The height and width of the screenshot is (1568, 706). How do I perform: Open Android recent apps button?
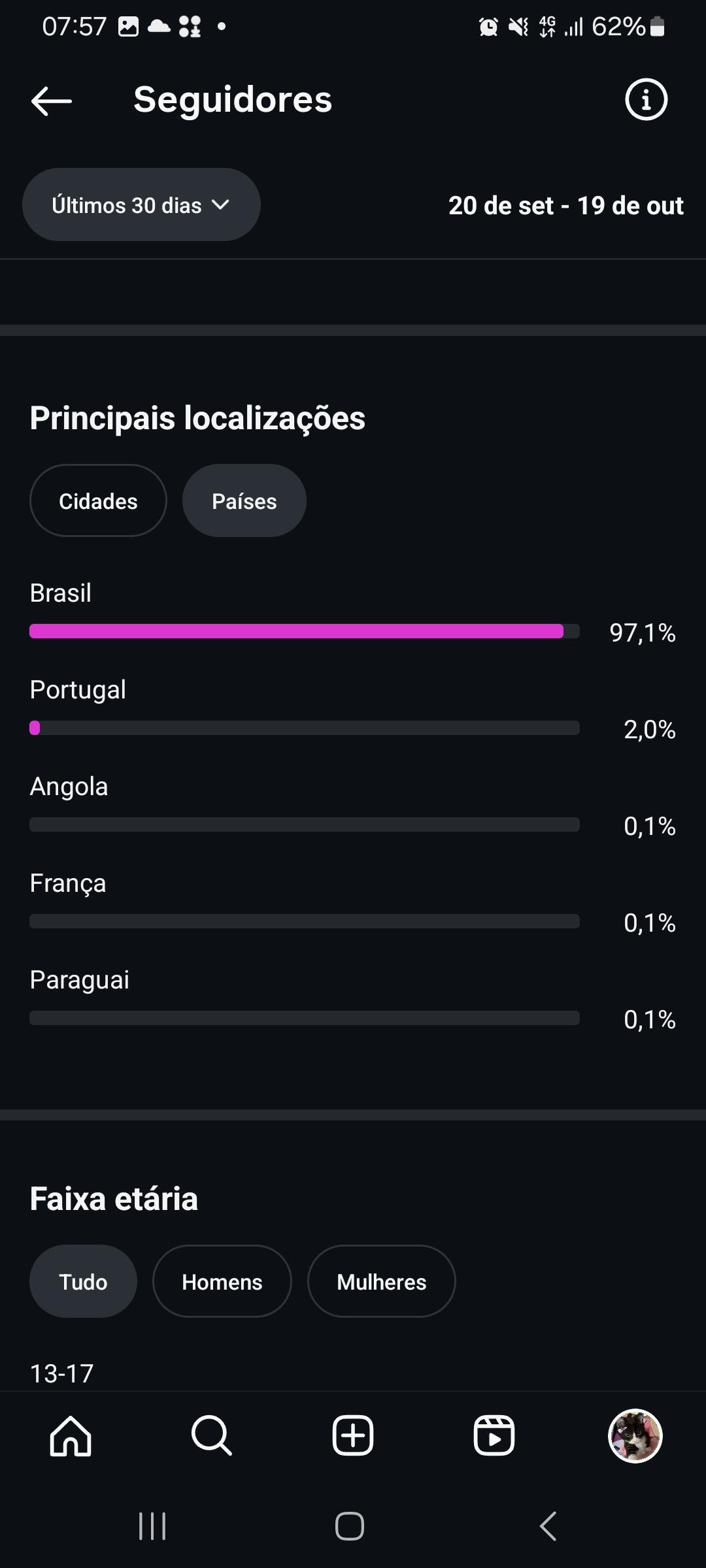(x=152, y=1526)
